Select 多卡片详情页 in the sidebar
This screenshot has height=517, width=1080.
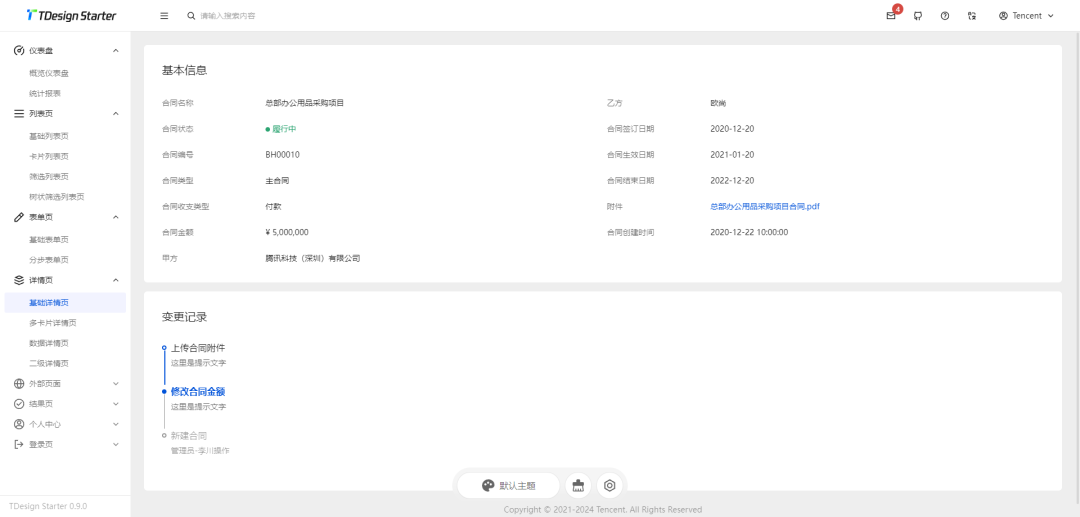coord(53,323)
